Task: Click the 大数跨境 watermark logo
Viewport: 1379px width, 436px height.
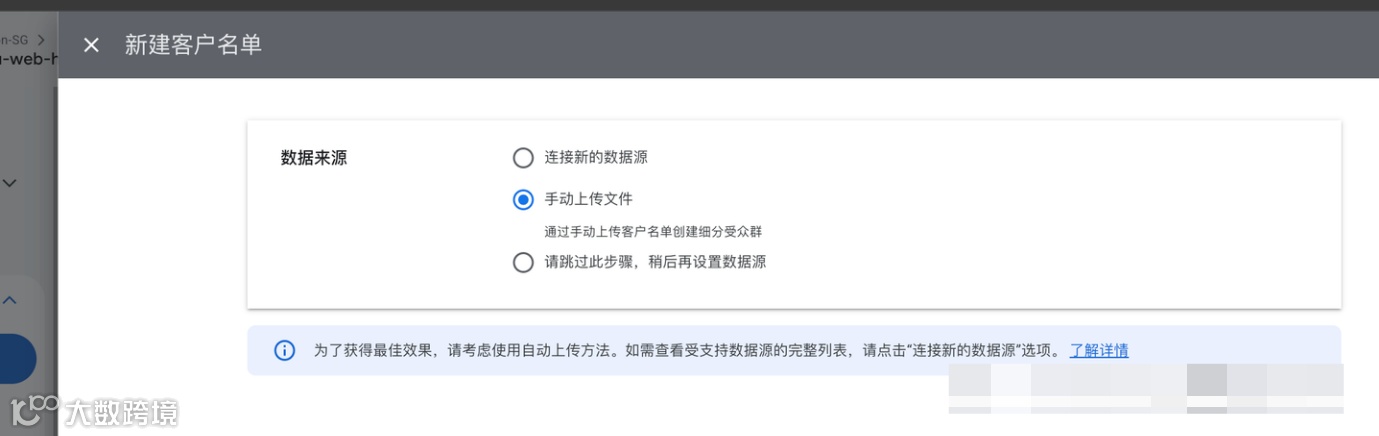Action: coord(95,411)
